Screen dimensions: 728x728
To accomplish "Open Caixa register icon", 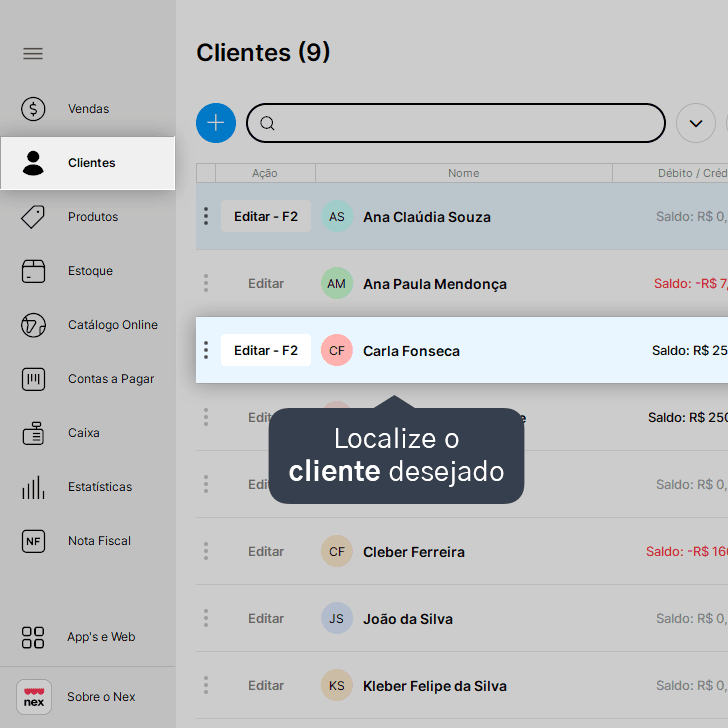I will (x=33, y=433).
